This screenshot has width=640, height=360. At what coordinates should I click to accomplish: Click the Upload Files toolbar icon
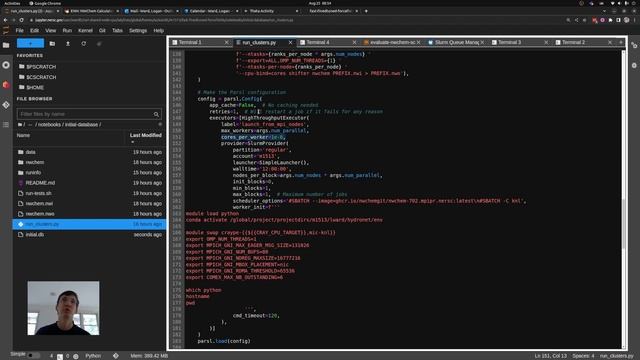tap(68, 43)
